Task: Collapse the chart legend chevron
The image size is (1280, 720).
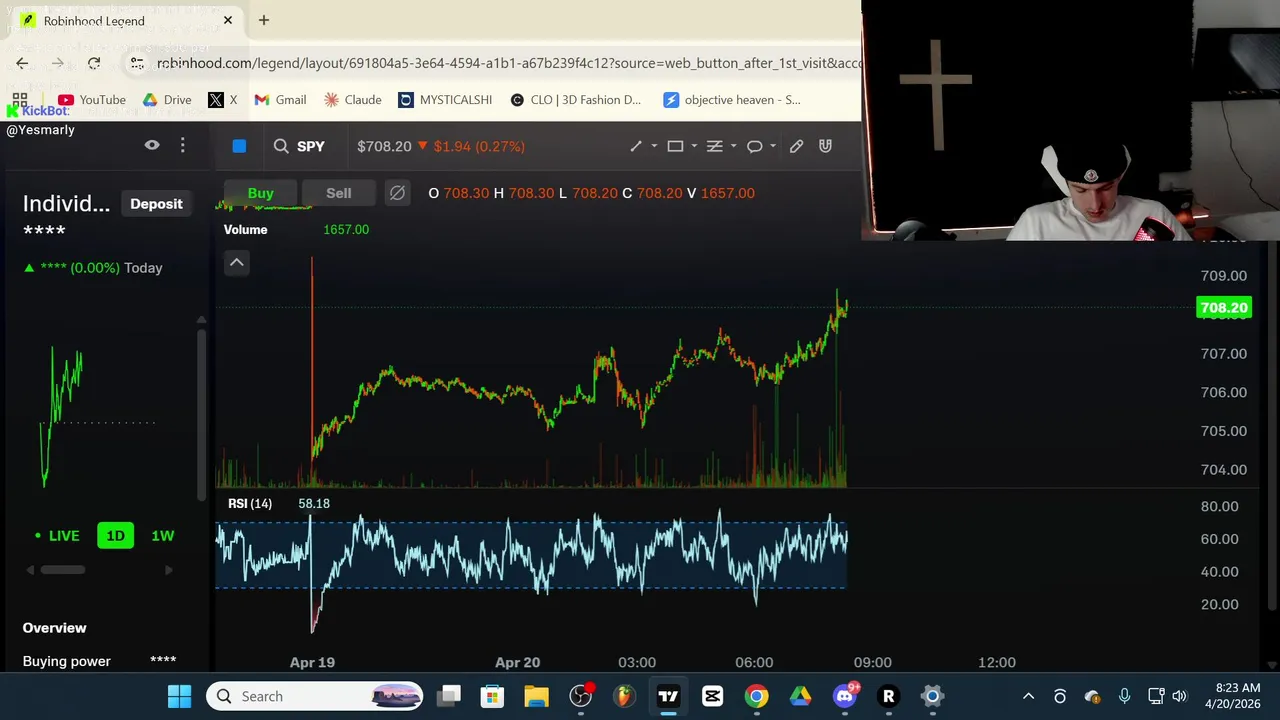Action: (237, 263)
